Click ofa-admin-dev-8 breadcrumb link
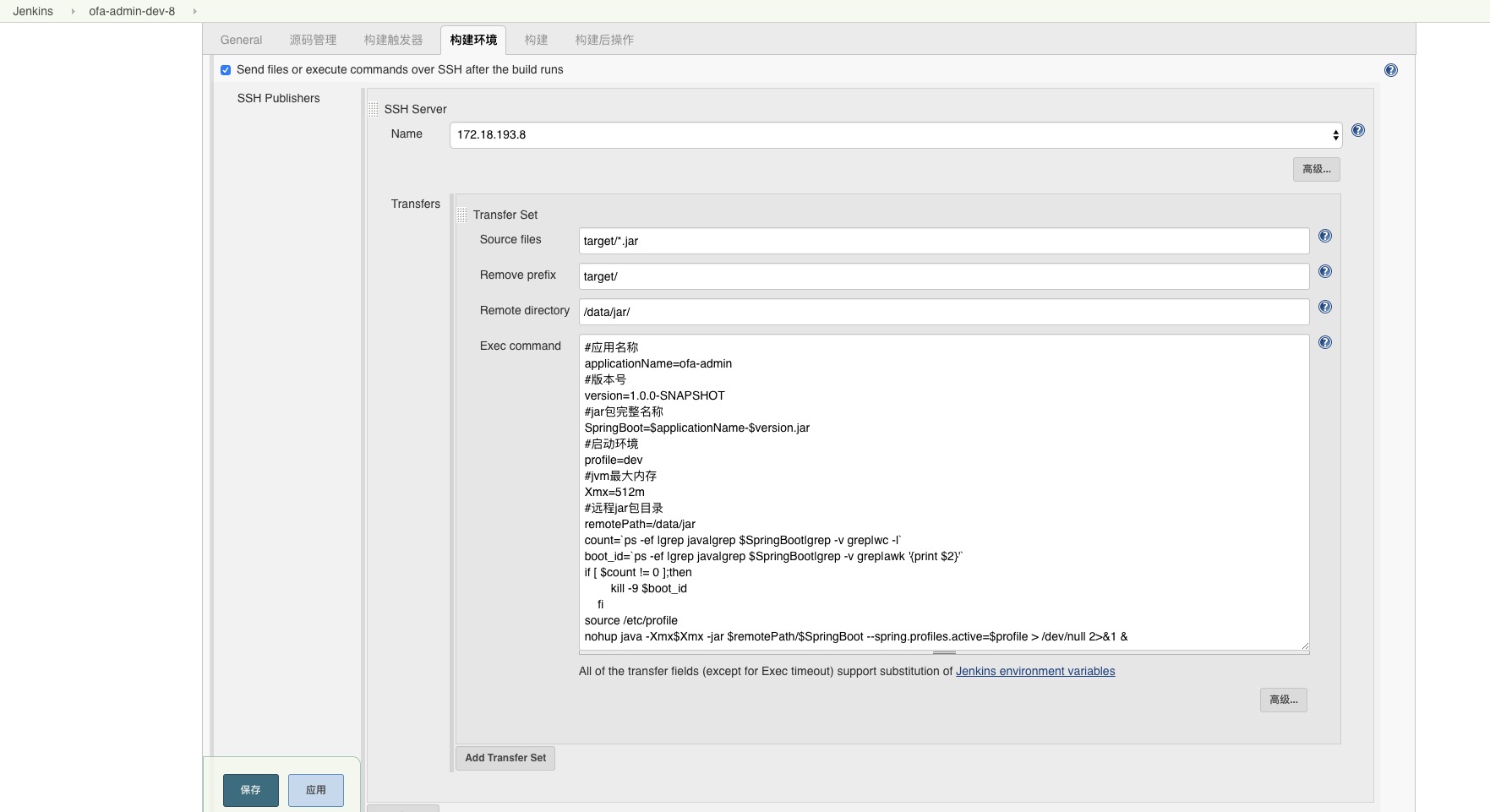1490x812 pixels. (x=132, y=11)
